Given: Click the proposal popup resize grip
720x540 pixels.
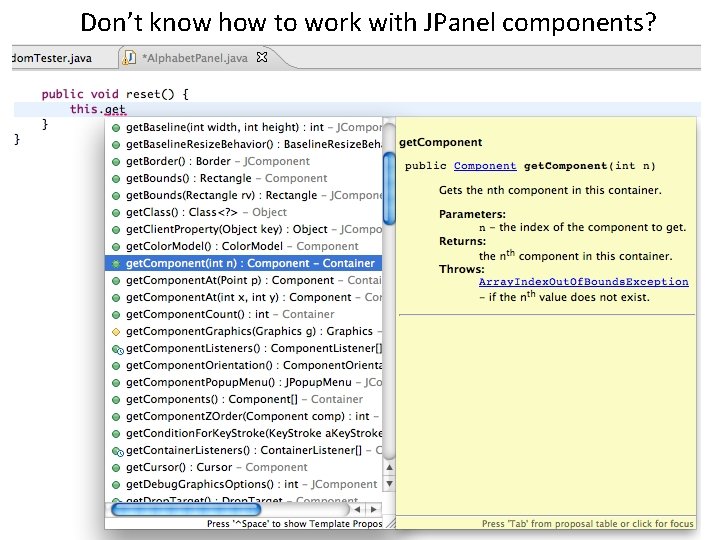Looking at the screenshot, I should coord(390,523).
